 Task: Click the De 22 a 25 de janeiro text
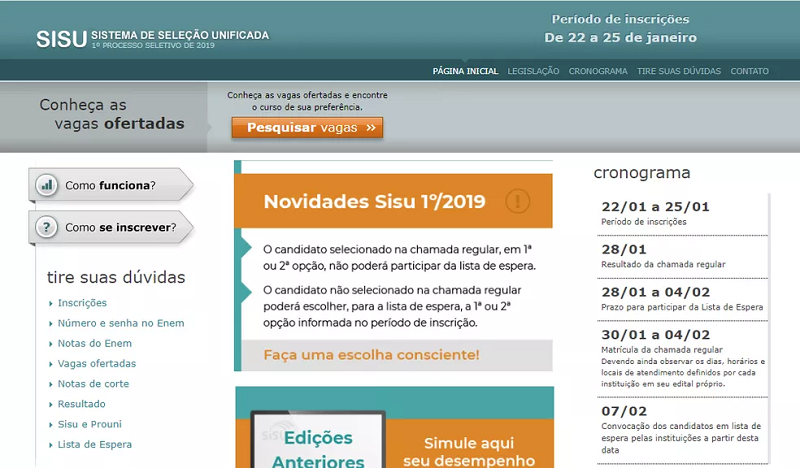[x=620, y=38]
